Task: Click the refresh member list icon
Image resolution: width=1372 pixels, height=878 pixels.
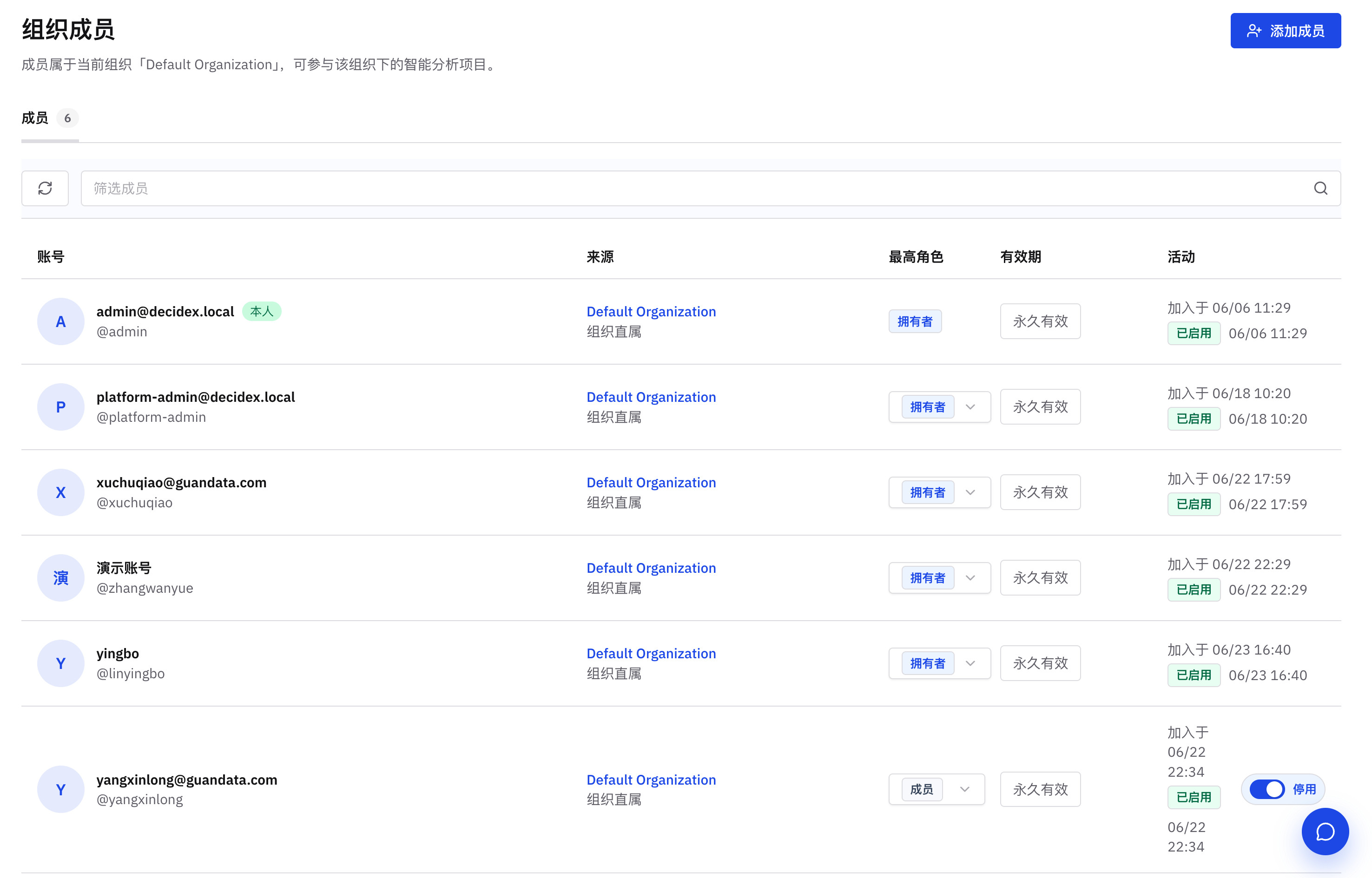Action: coord(45,188)
